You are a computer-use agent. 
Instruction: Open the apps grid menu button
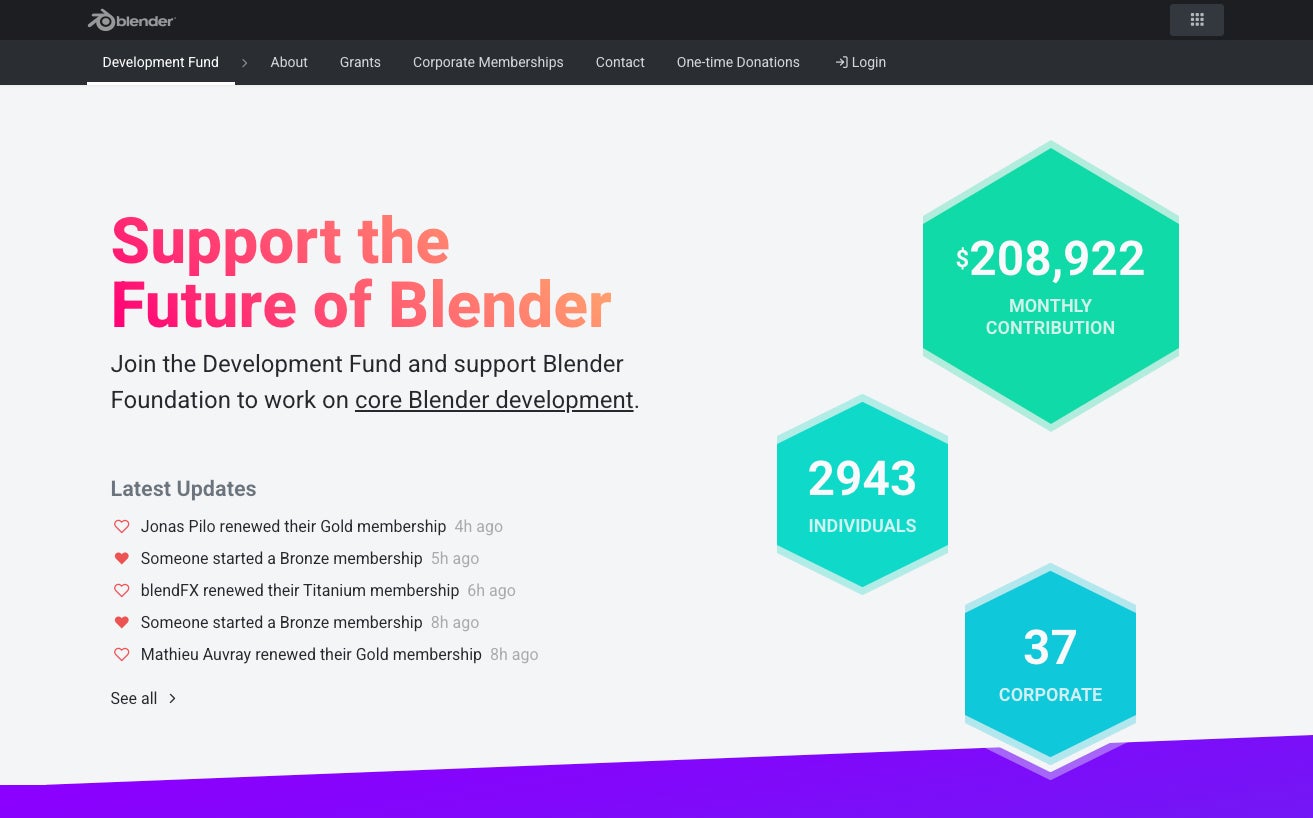pos(1197,20)
